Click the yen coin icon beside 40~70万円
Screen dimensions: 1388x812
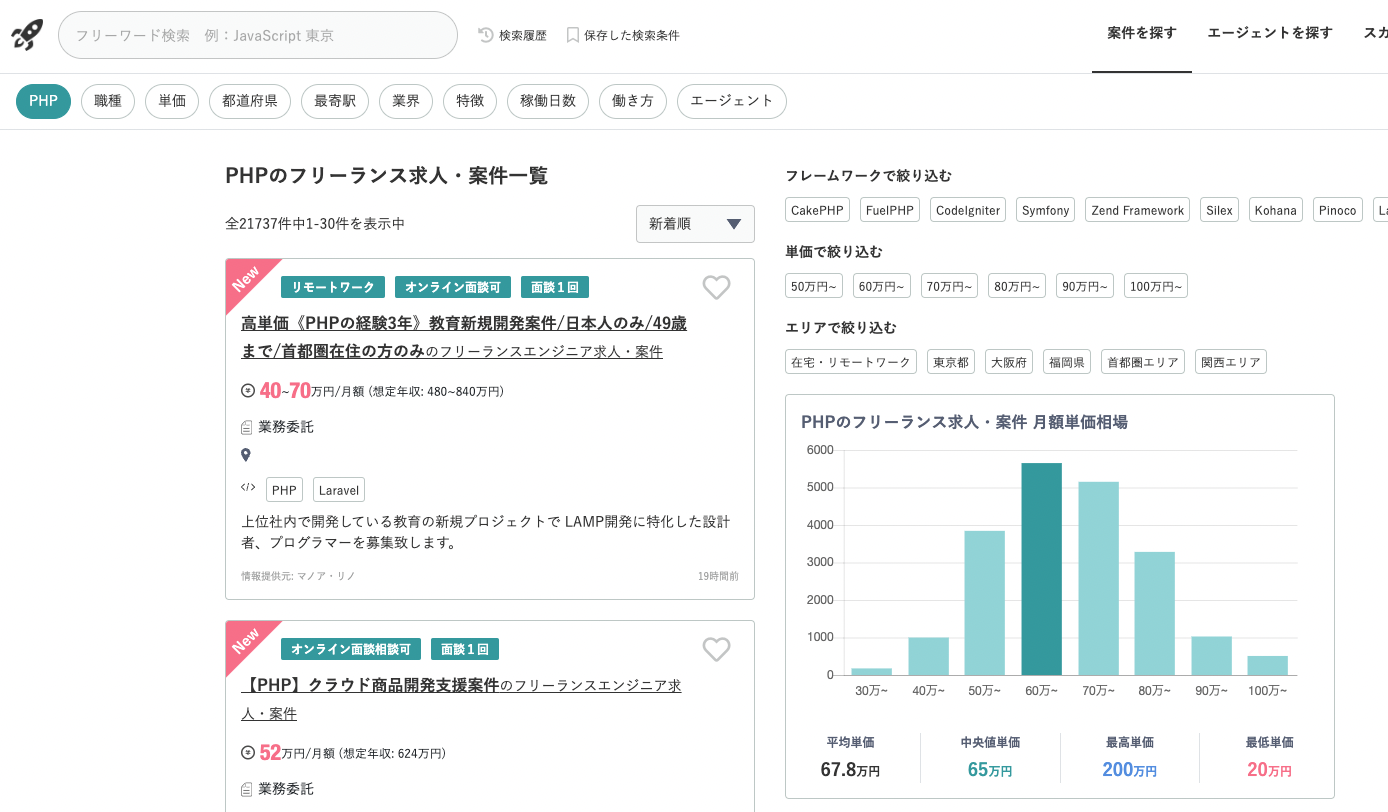pos(248,390)
